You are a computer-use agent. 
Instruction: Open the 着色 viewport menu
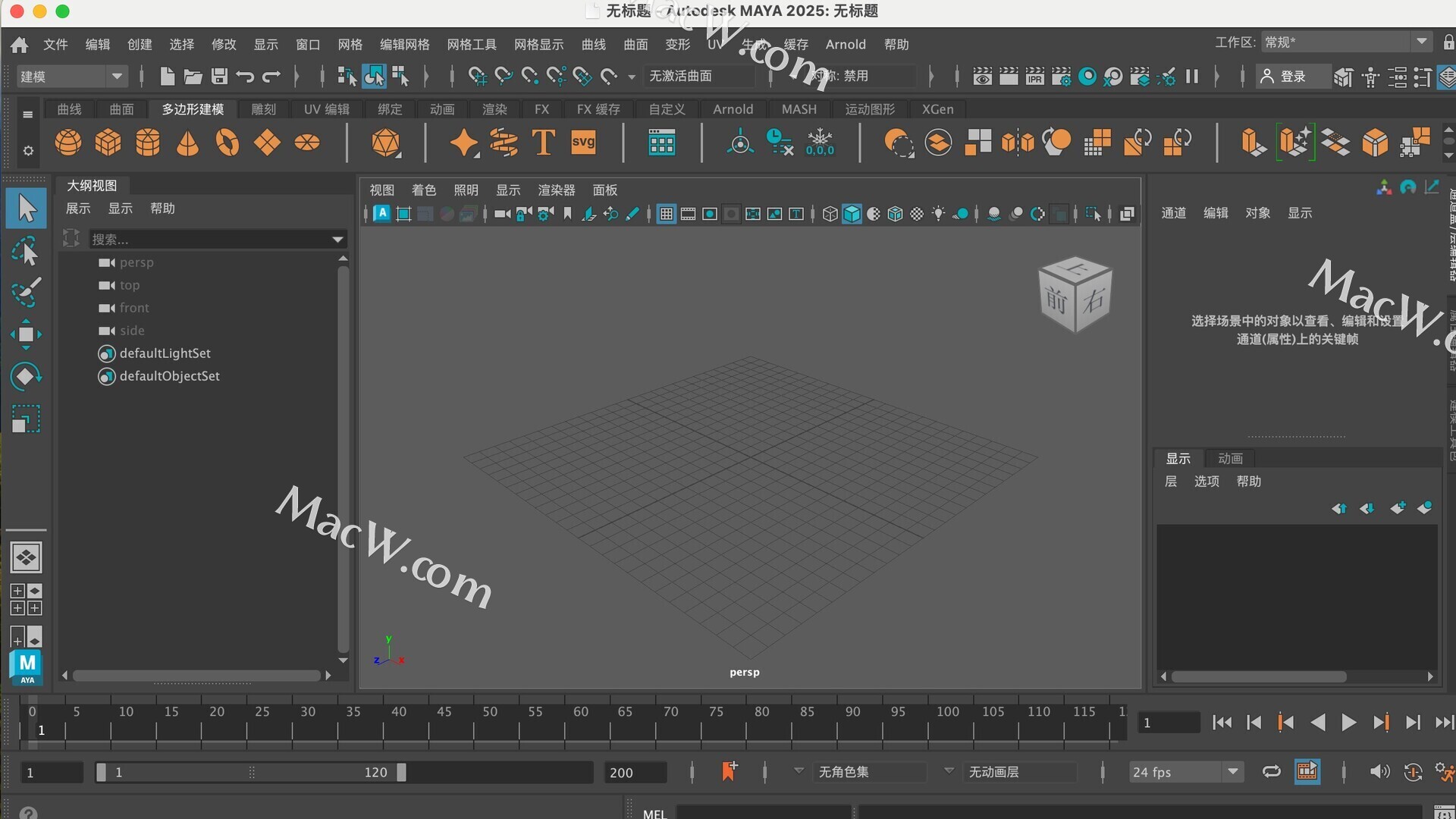(424, 190)
